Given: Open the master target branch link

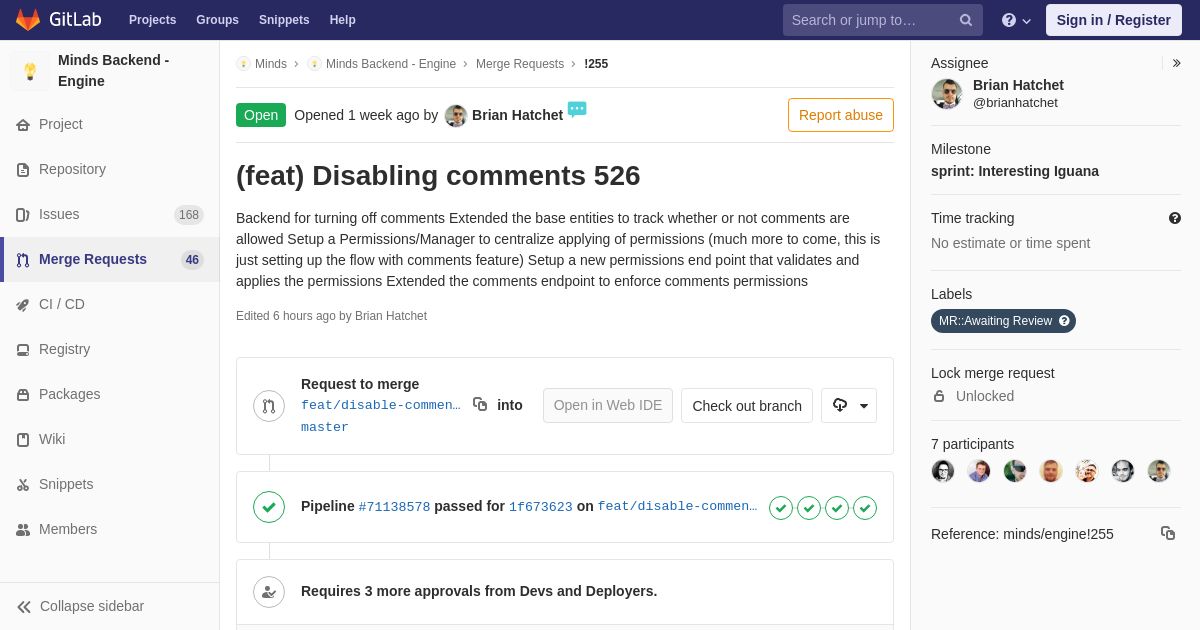Looking at the screenshot, I should click(x=325, y=427).
